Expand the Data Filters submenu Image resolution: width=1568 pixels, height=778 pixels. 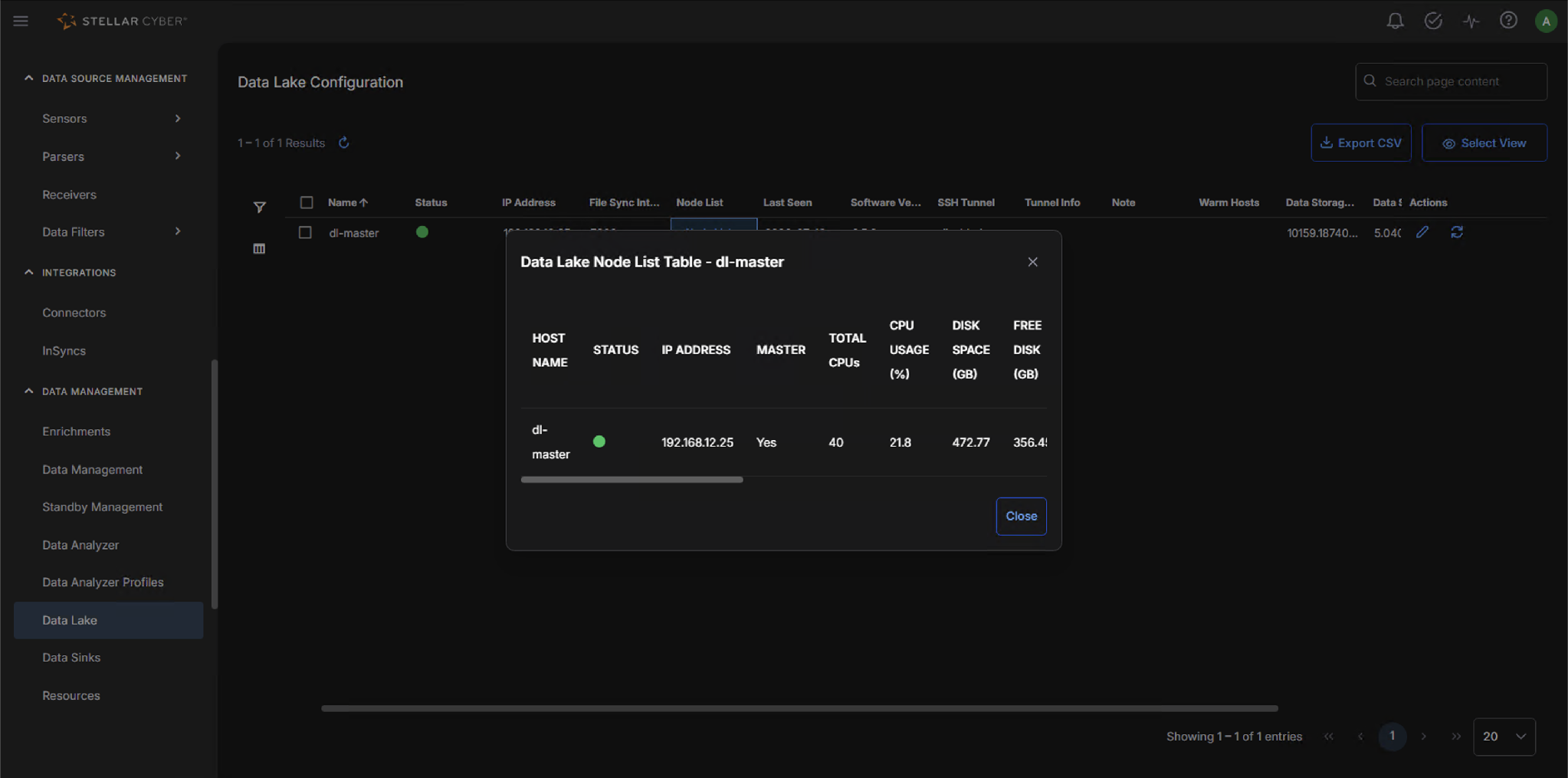click(178, 231)
